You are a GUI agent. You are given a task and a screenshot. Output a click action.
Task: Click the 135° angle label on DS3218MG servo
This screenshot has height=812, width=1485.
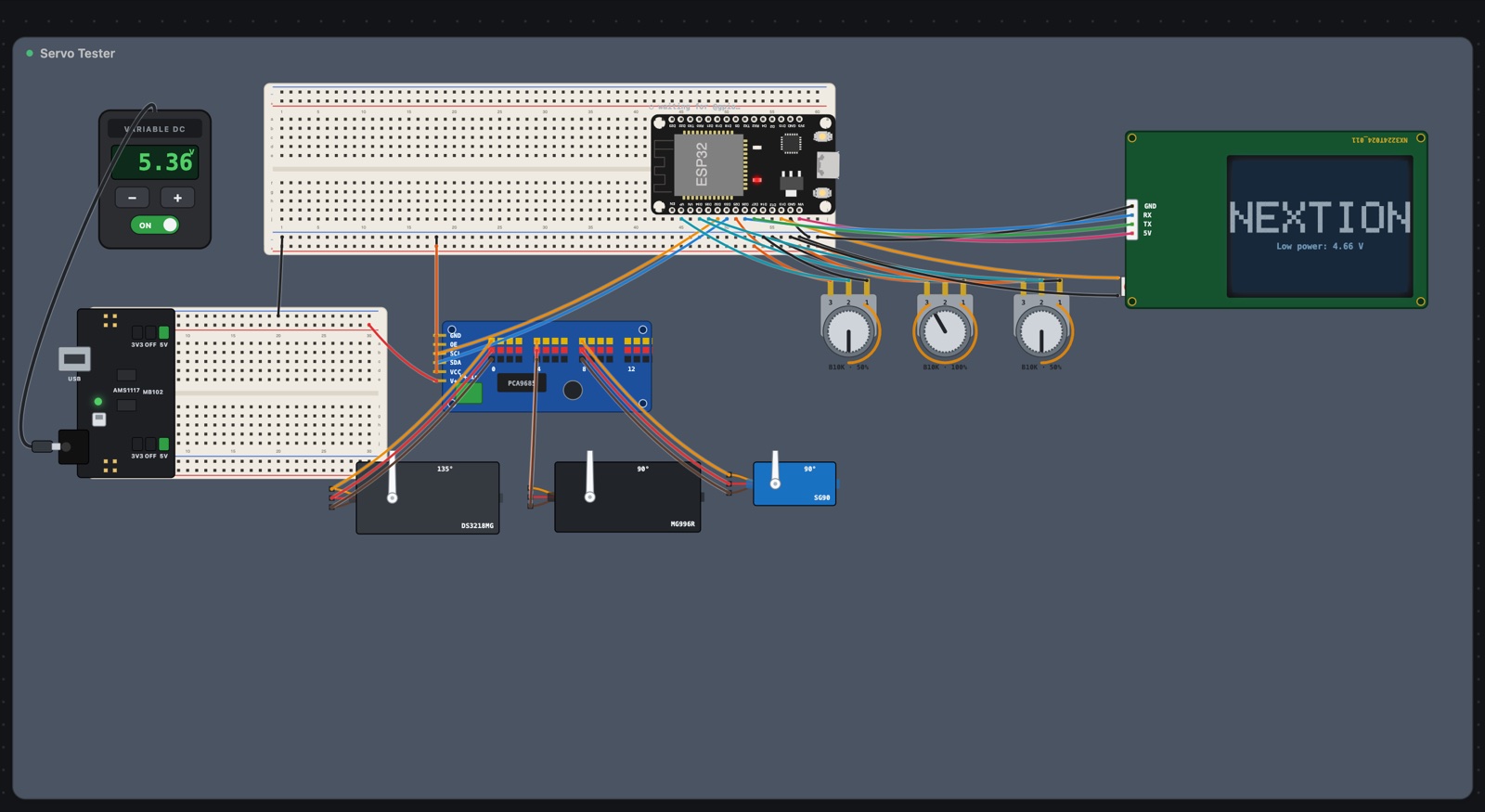coord(445,470)
